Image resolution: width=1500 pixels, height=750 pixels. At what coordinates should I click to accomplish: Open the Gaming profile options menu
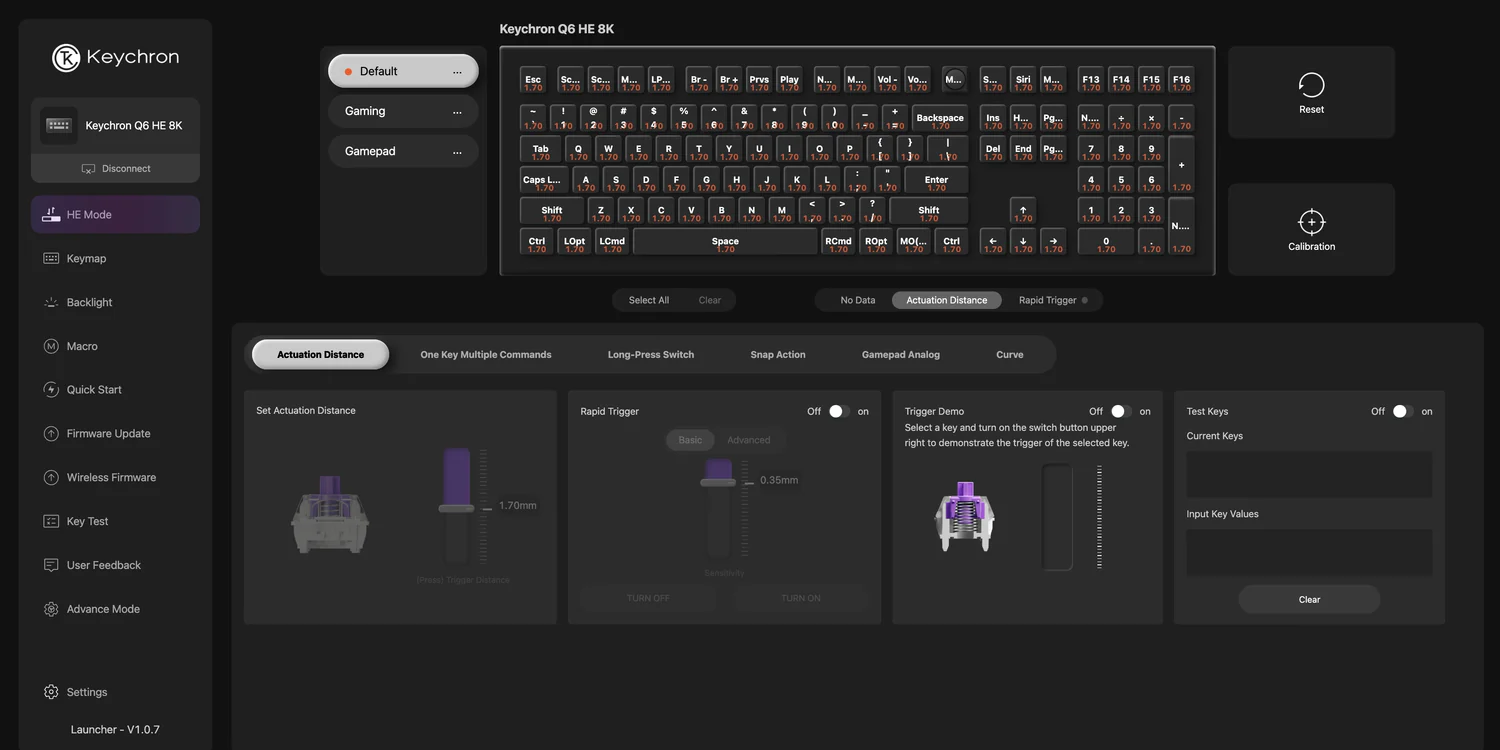[457, 112]
